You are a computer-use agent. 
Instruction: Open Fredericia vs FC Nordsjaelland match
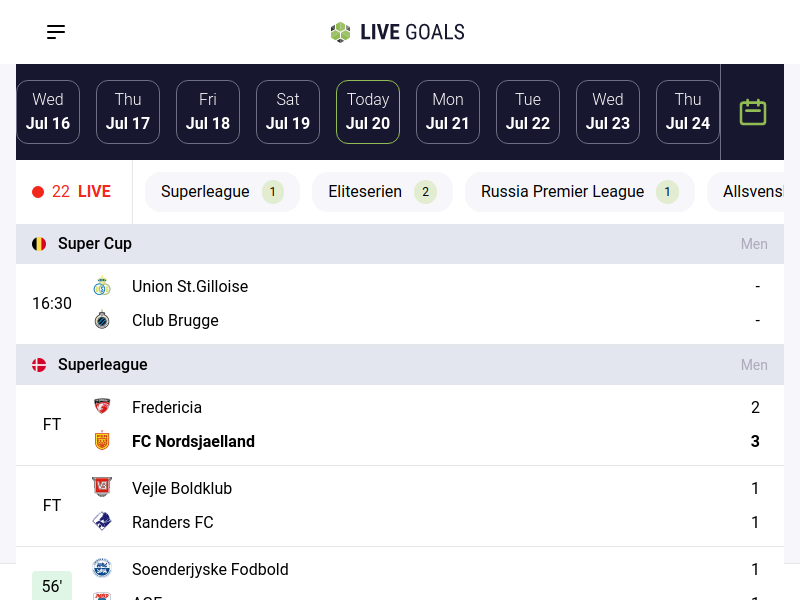click(400, 425)
